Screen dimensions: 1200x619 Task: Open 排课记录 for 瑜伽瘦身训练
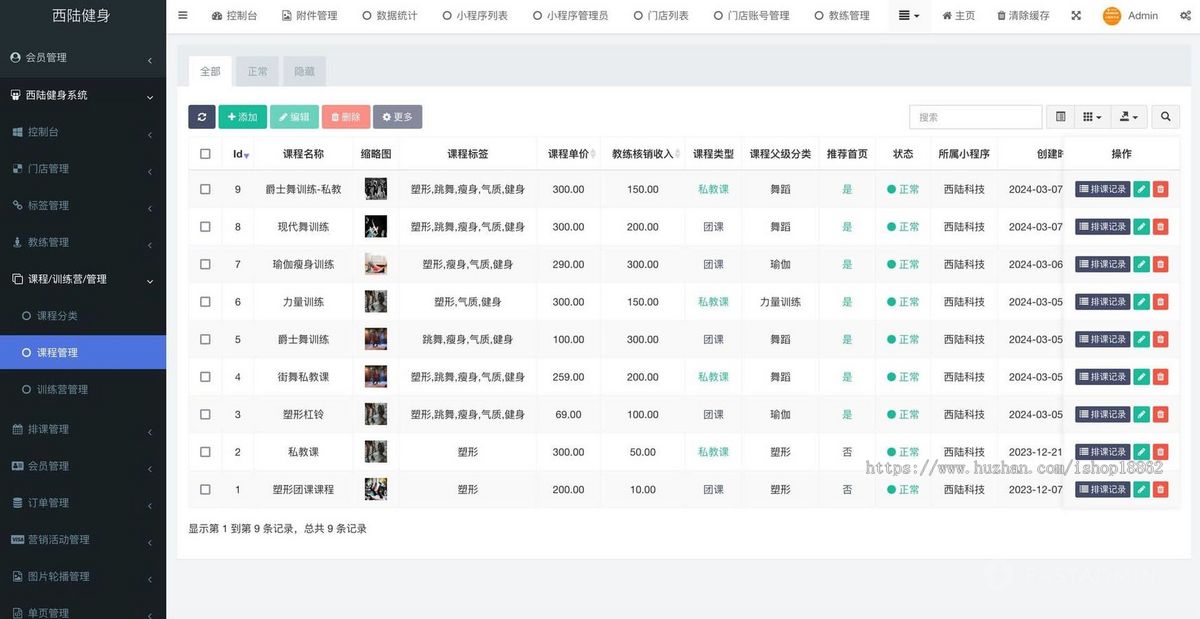click(1101, 264)
